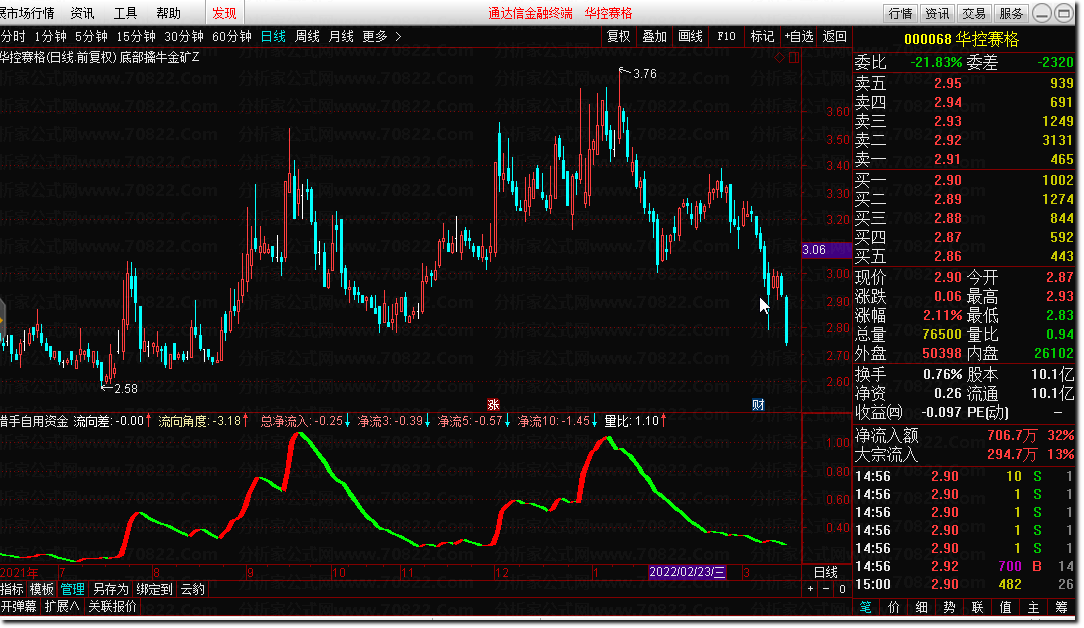Click the 2.58 low price arrow marker

[x=119, y=388]
